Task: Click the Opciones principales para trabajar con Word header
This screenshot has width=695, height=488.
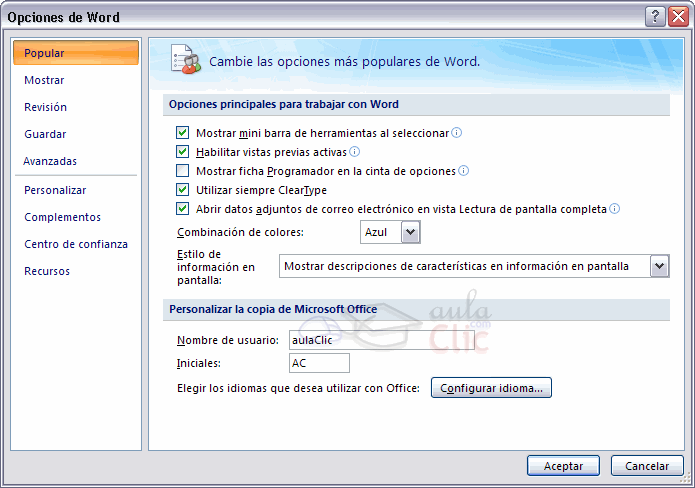Action: point(284,104)
